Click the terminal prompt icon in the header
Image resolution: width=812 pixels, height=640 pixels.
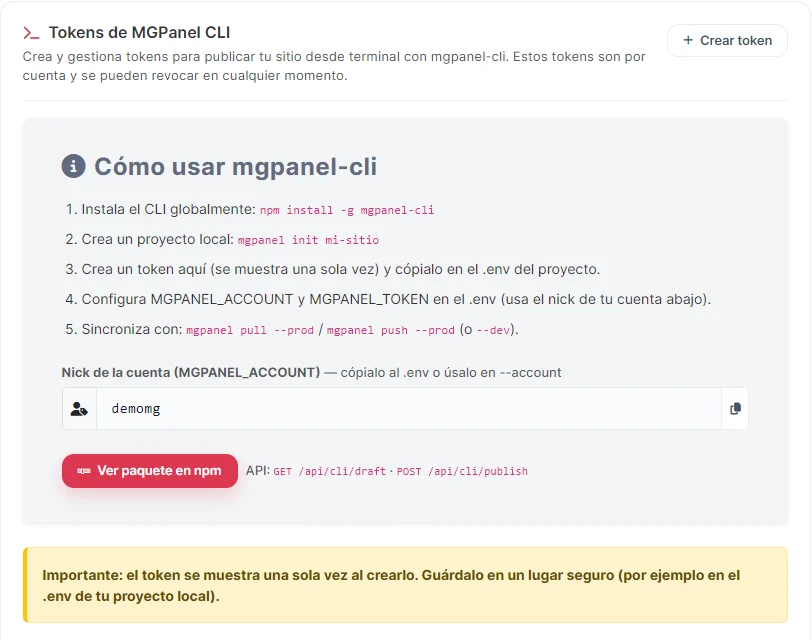point(31,33)
